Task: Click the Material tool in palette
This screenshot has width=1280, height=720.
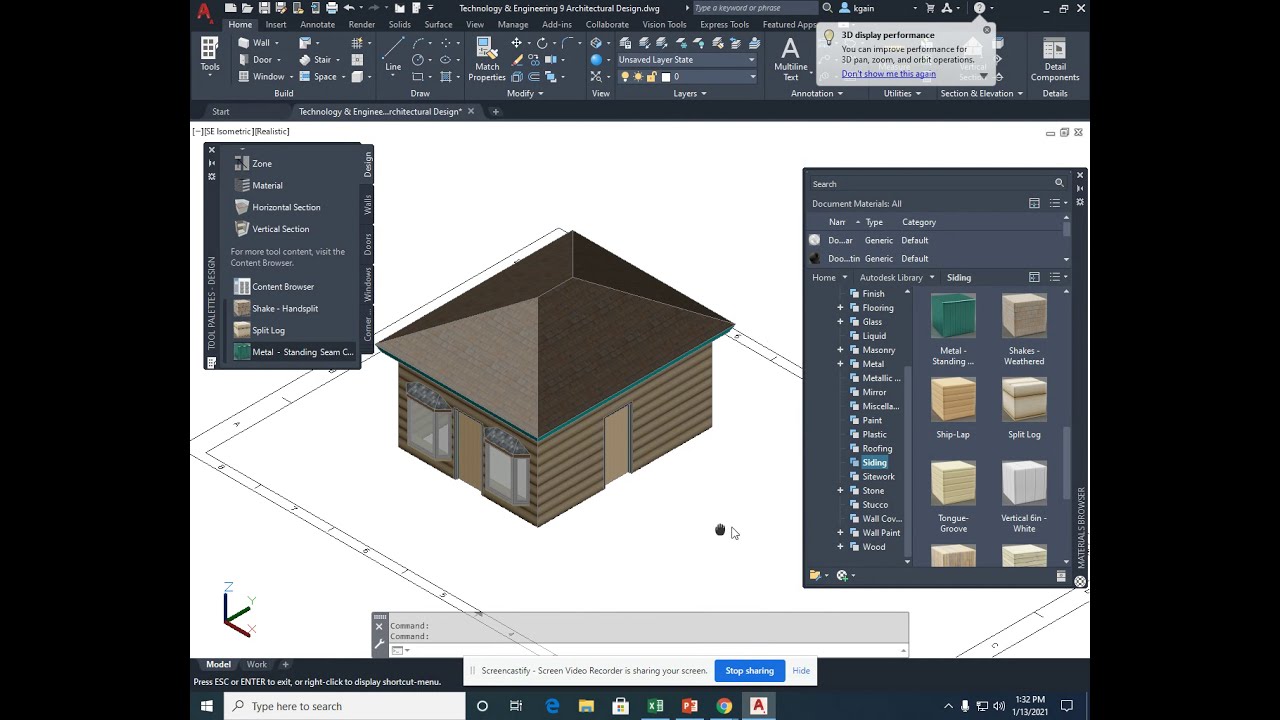Action: point(258,185)
